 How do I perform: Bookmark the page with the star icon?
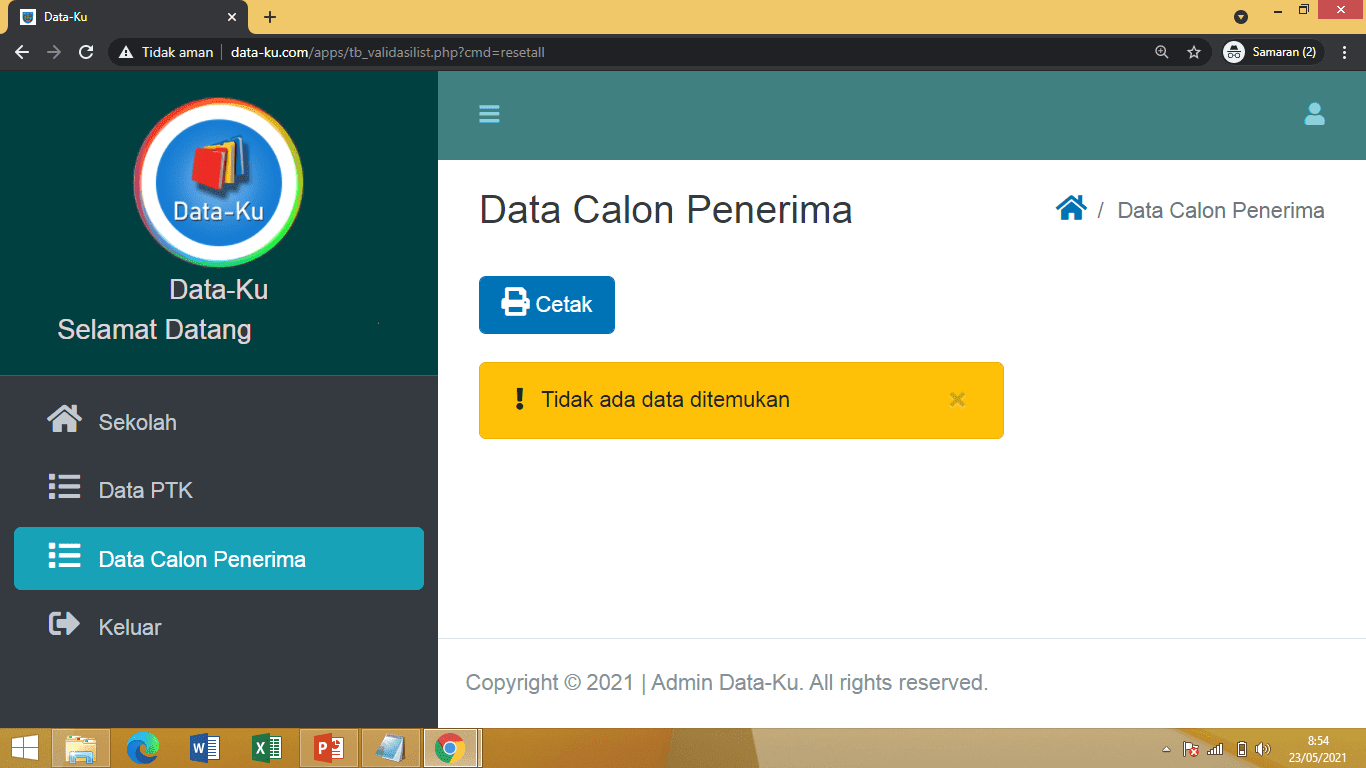click(x=1194, y=51)
